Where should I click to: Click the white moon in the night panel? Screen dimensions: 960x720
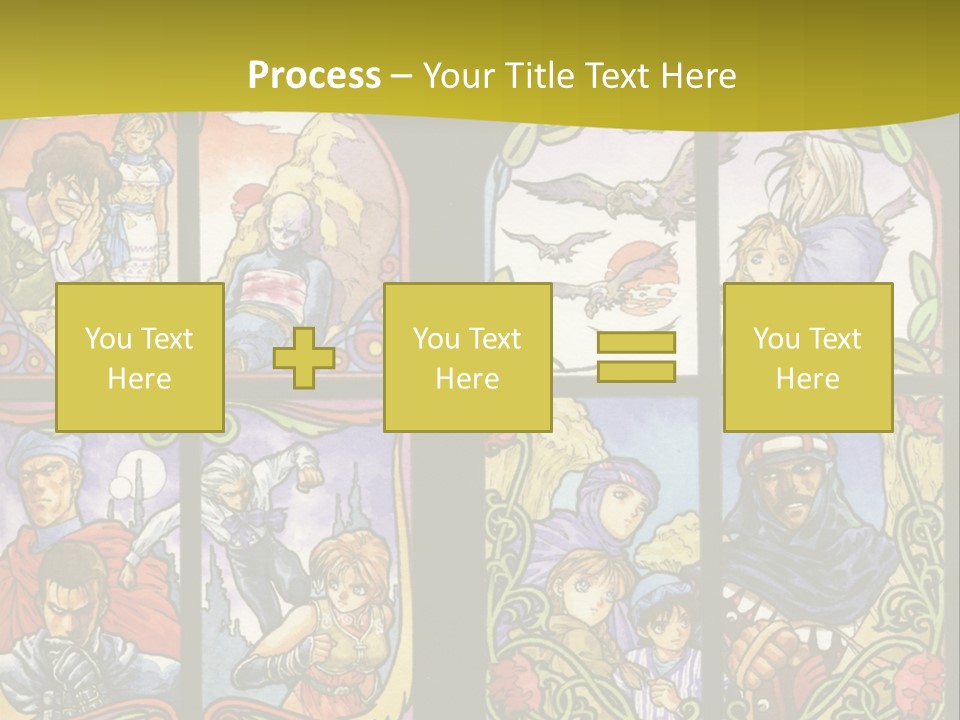[x=122, y=487]
